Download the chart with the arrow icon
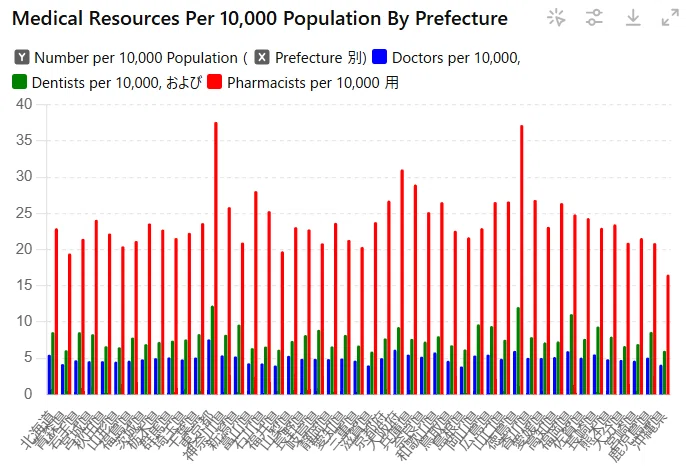 pyautogui.click(x=633, y=18)
